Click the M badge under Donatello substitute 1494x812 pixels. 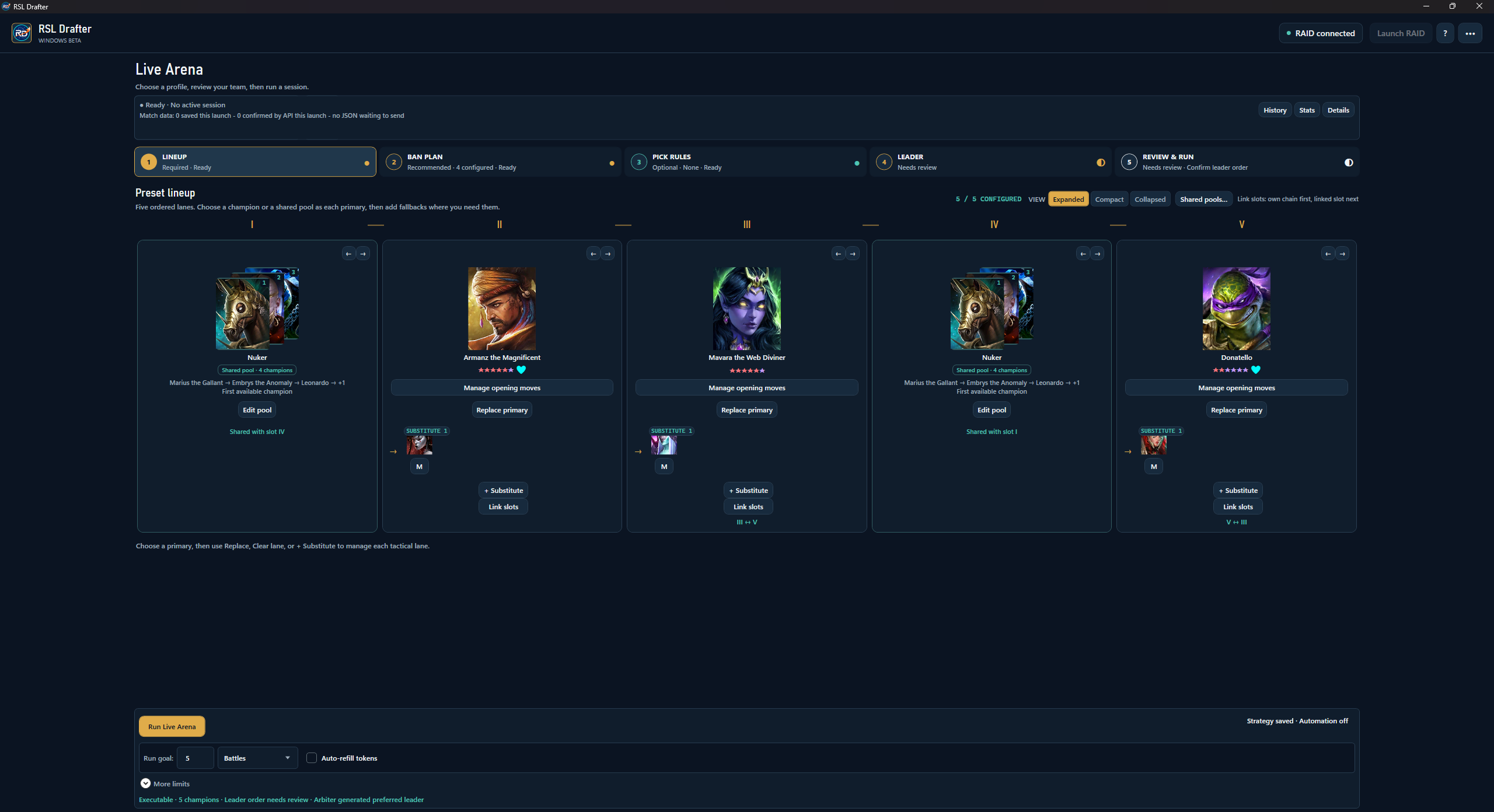coord(1154,467)
